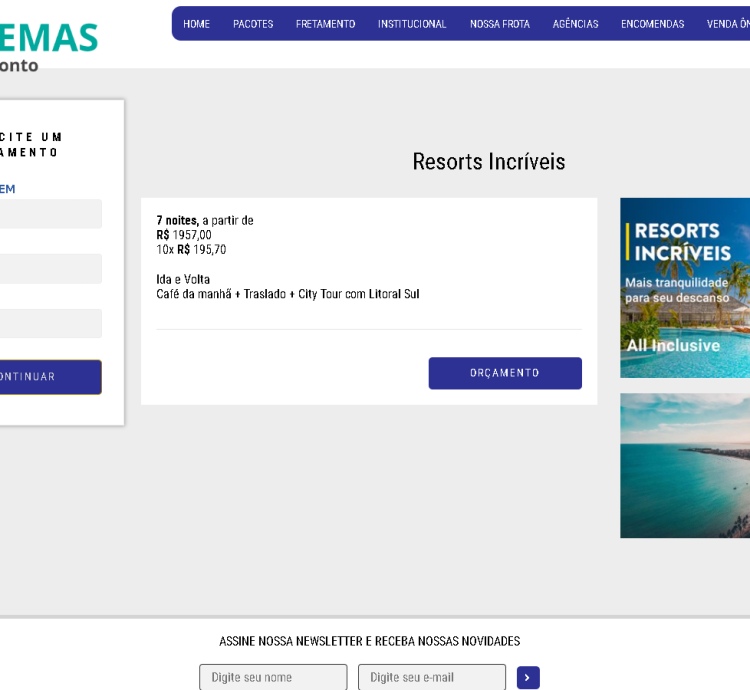Open the AGÊNCIAS navigation item
This screenshot has height=690, width=750.
tap(575, 24)
